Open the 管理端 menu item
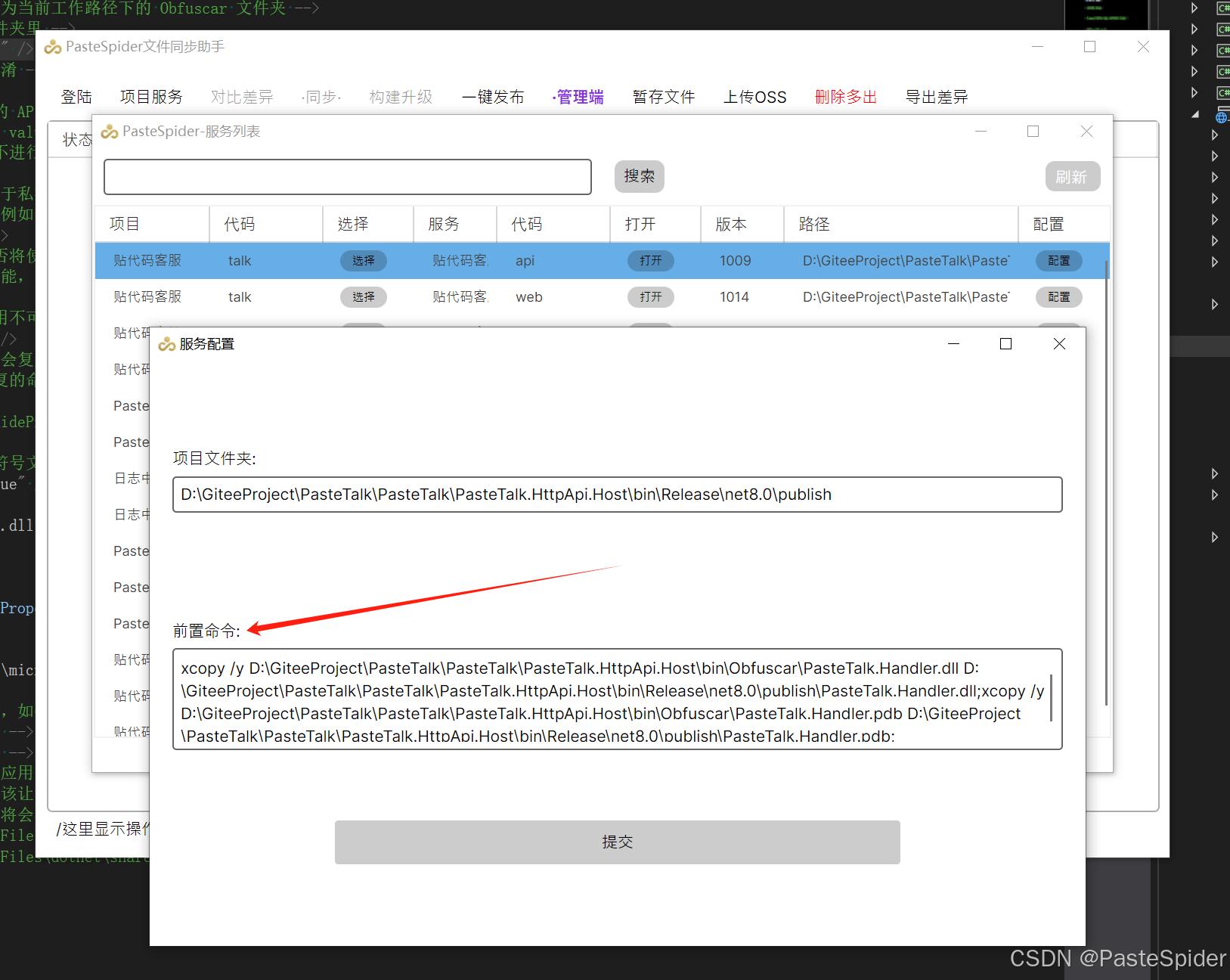 click(x=578, y=97)
